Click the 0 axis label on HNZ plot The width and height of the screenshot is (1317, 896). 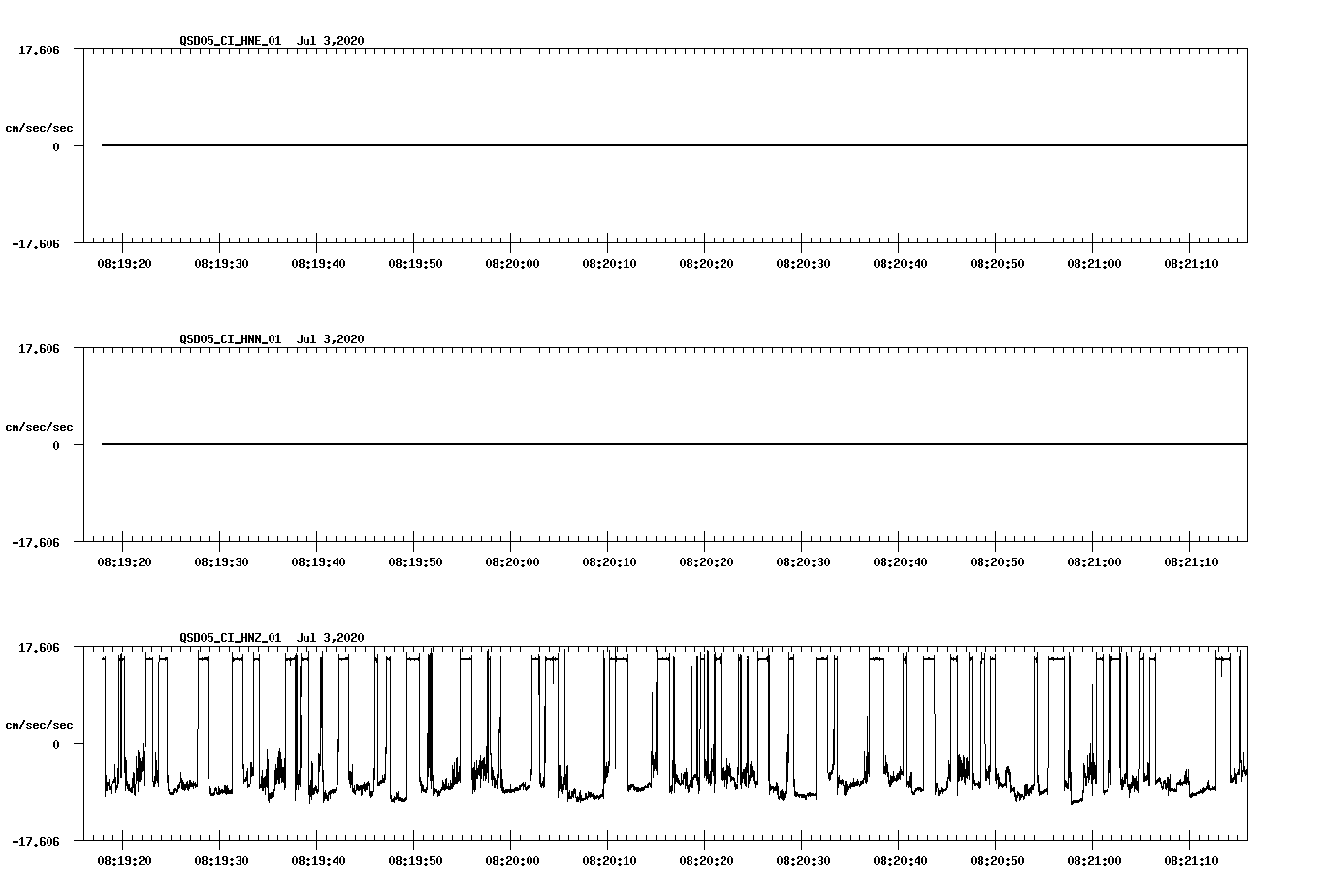pos(56,744)
